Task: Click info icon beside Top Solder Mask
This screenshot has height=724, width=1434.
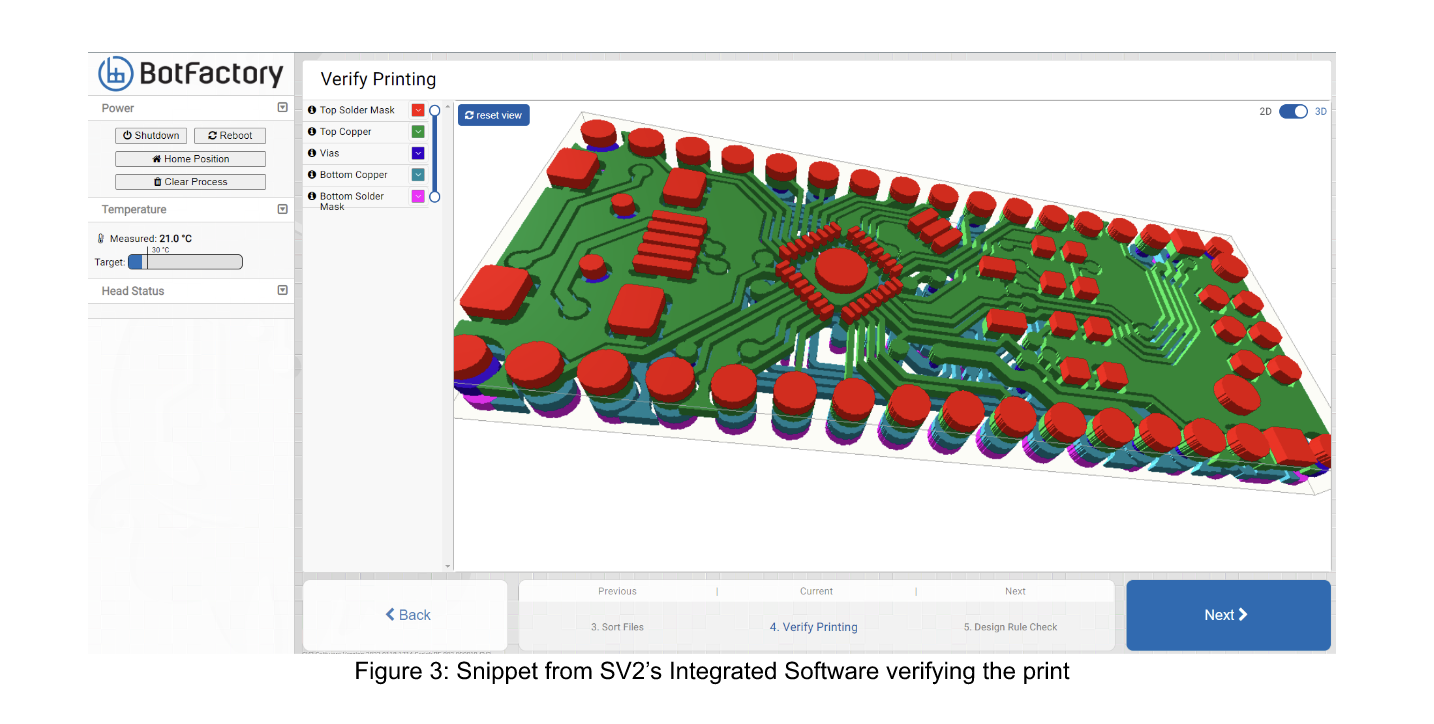Action: pyautogui.click(x=312, y=110)
